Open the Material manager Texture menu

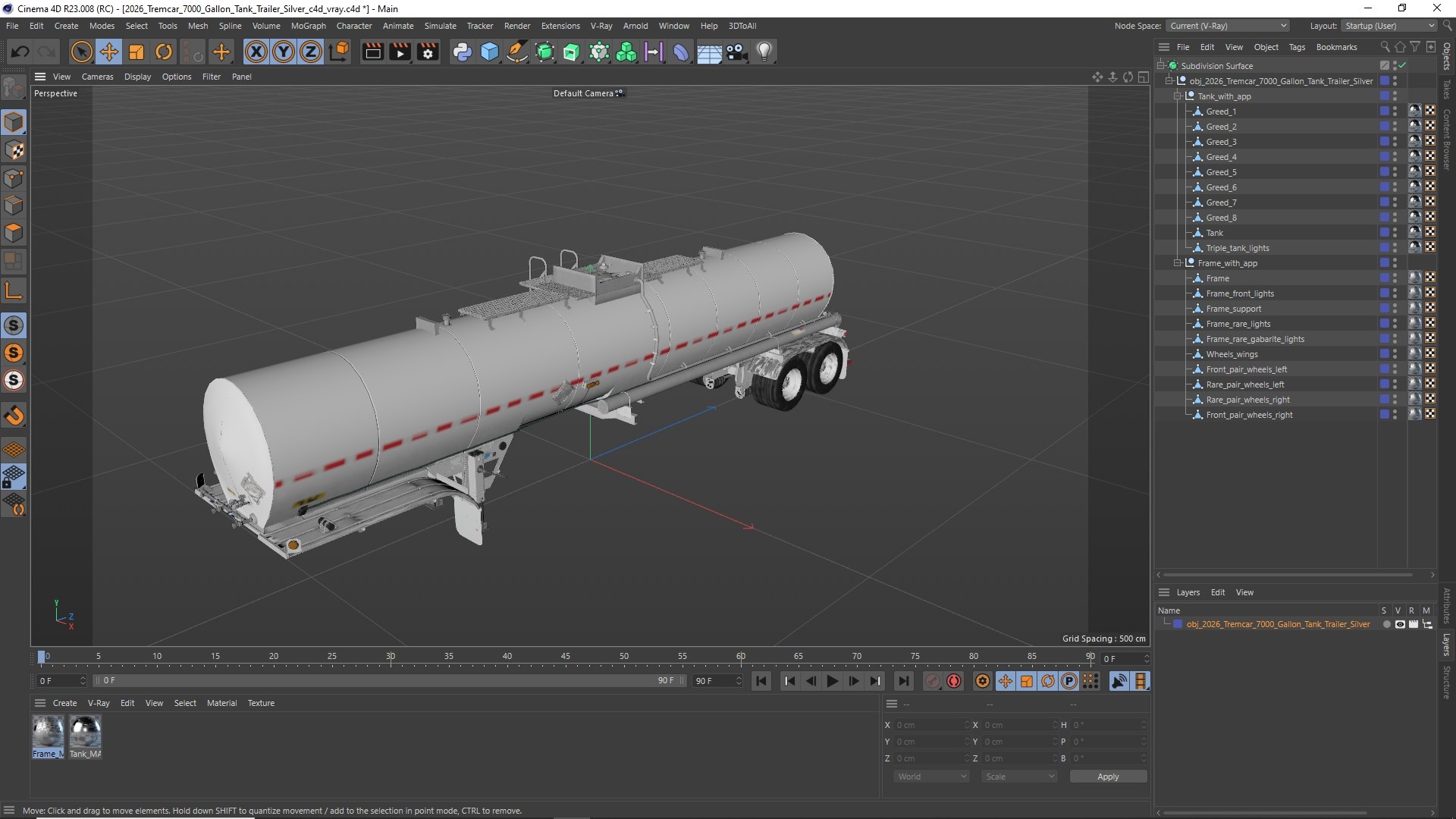point(261,703)
